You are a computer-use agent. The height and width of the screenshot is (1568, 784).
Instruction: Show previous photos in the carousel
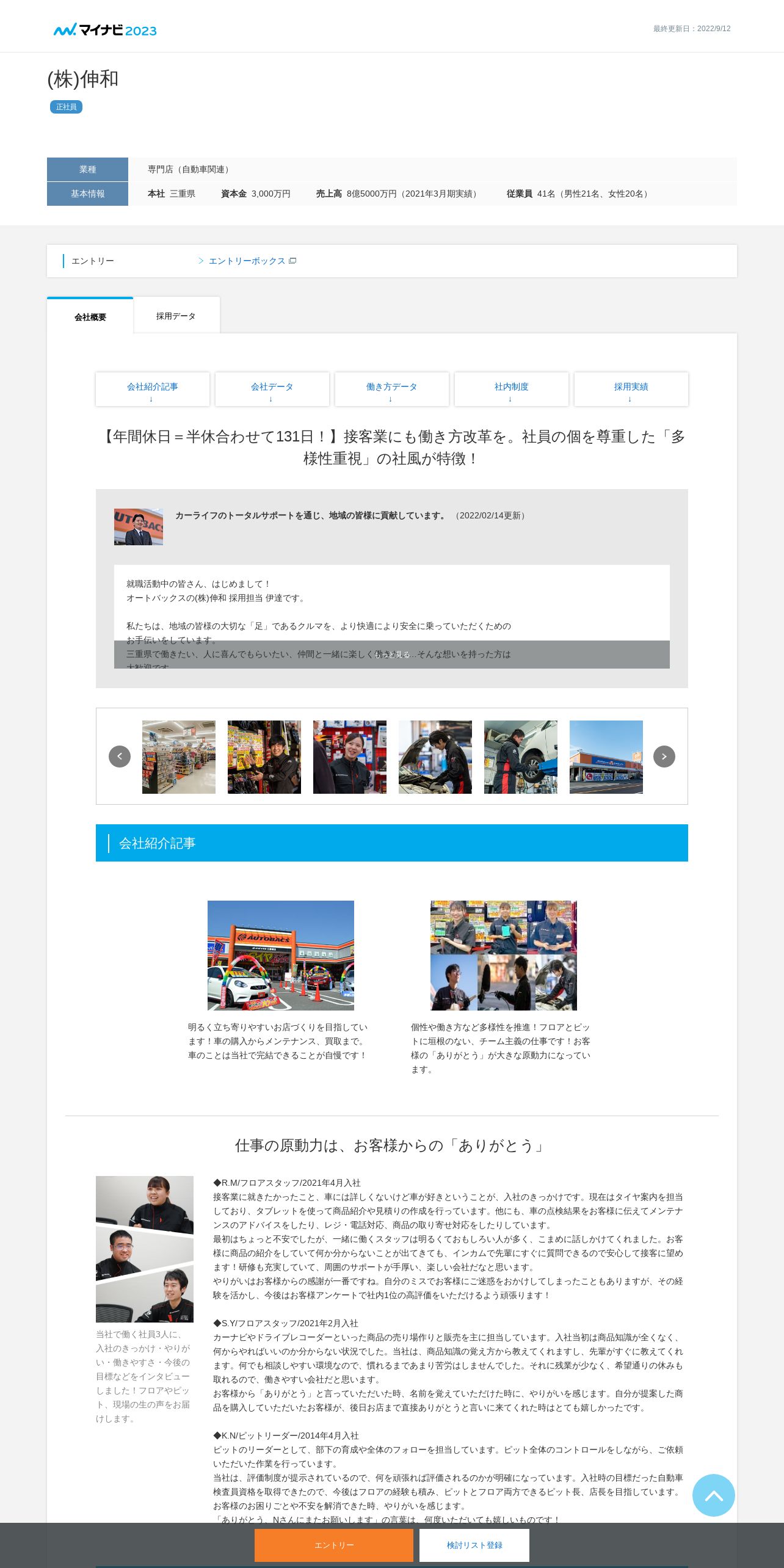120,757
